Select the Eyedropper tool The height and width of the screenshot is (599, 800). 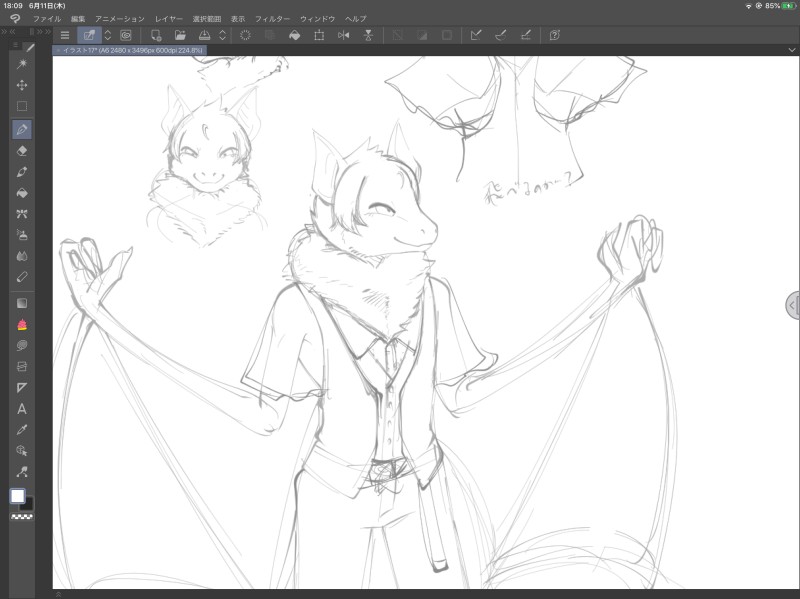(x=22, y=430)
